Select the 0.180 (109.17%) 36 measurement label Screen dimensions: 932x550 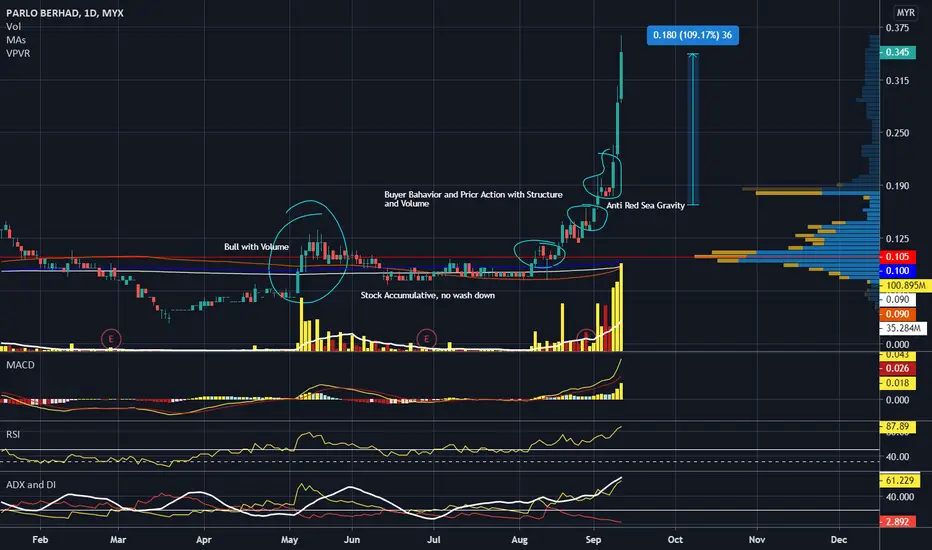coord(692,35)
